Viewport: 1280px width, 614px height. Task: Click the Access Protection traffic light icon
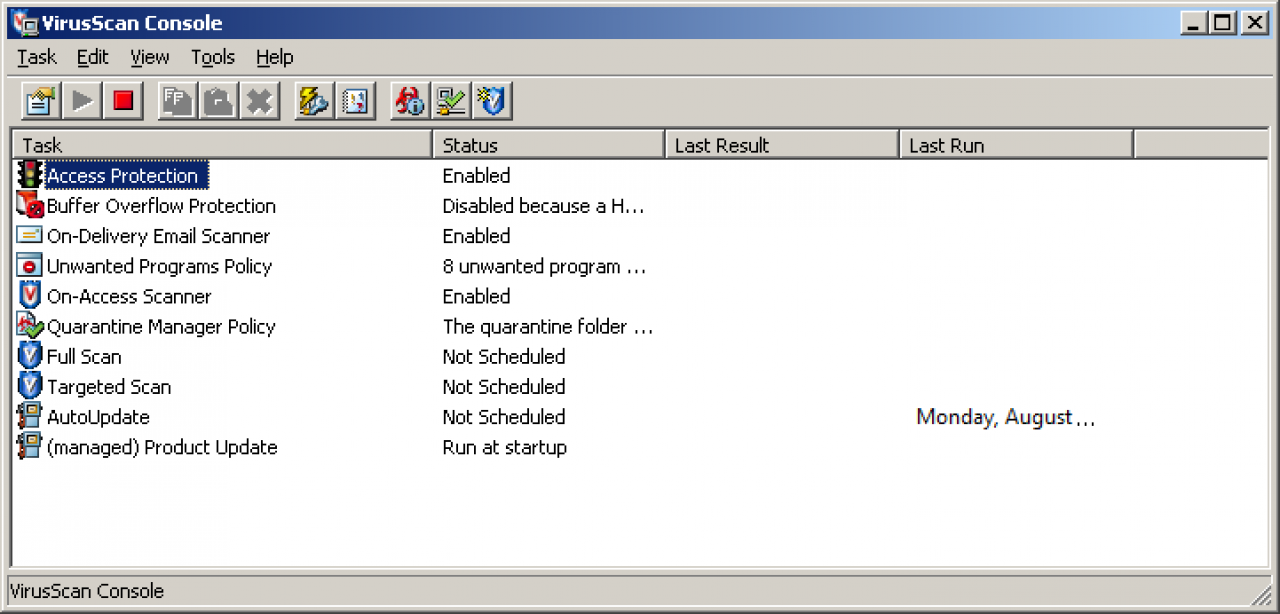tap(30, 175)
